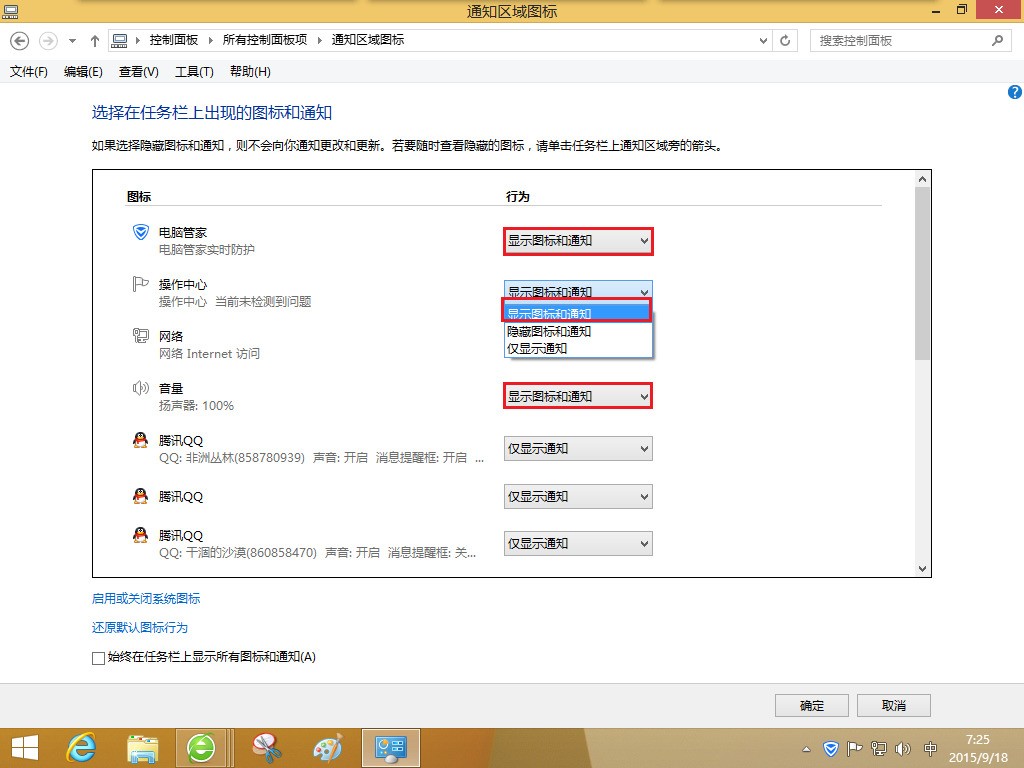Click the Refresh button beside the address bar
The height and width of the screenshot is (768, 1024).
pos(785,40)
